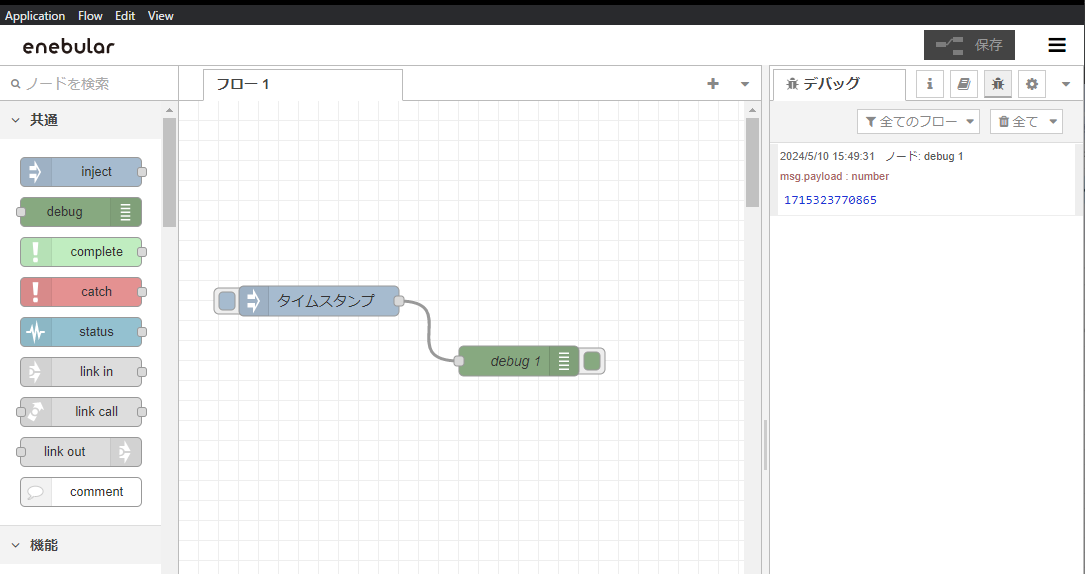Click the msg.payload : number label
1085x574 pixels.
(835, 176)
